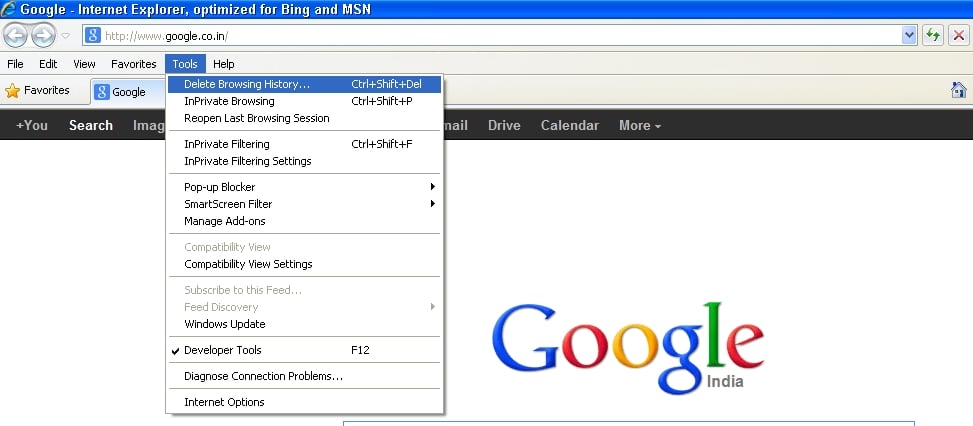The height and width of the screenshot is (426, 973).
Task: Open Manage Add-ons
Action: [x=304, y=221]
